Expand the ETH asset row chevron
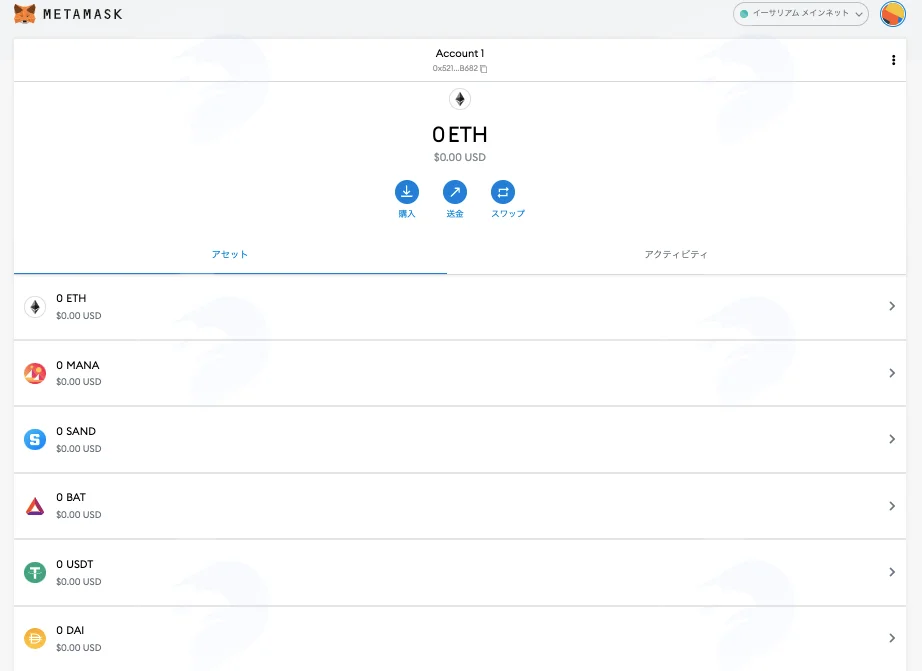 (x=892, y=306)
